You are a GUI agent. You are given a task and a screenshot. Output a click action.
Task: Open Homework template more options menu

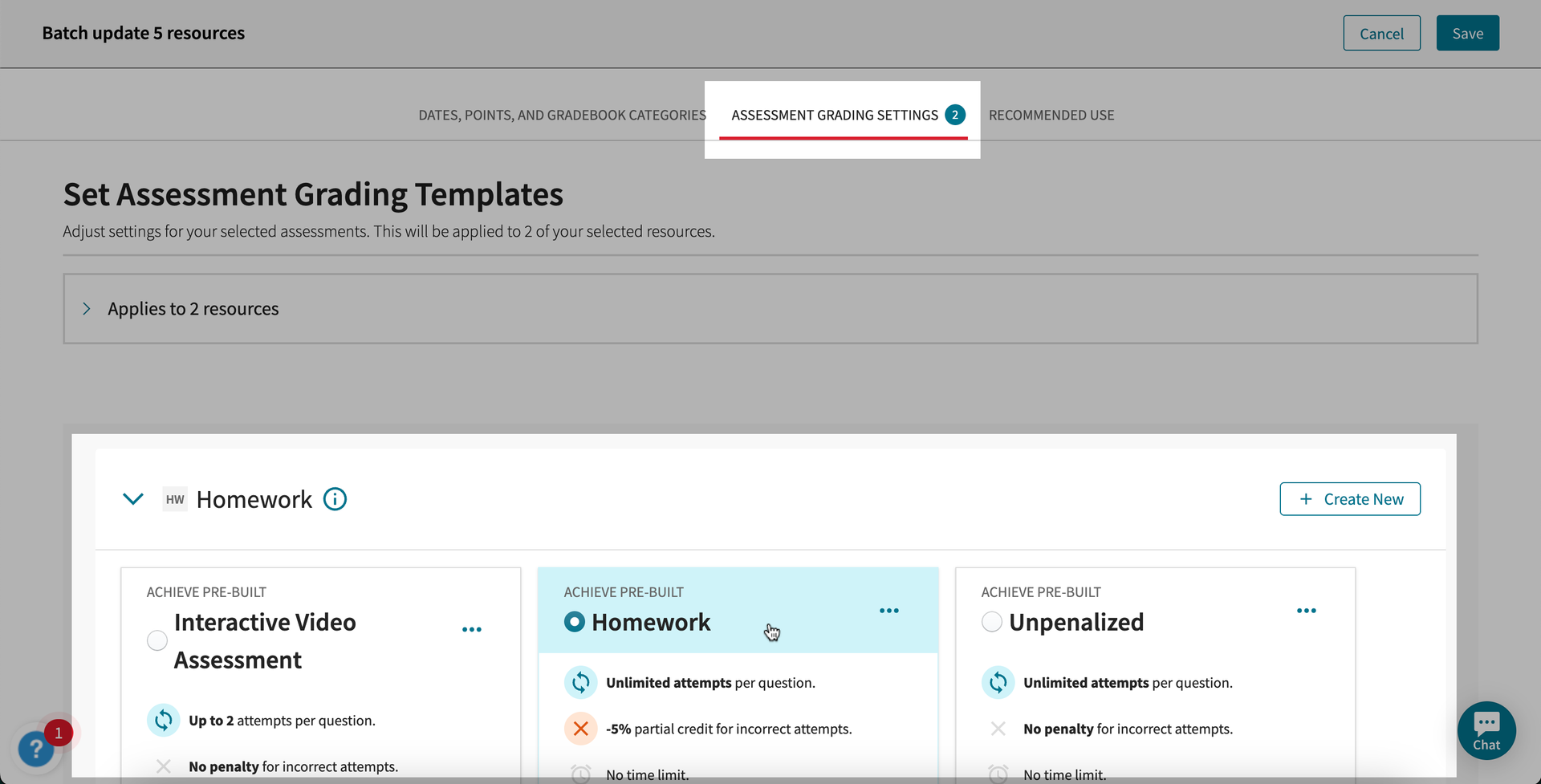888,611
